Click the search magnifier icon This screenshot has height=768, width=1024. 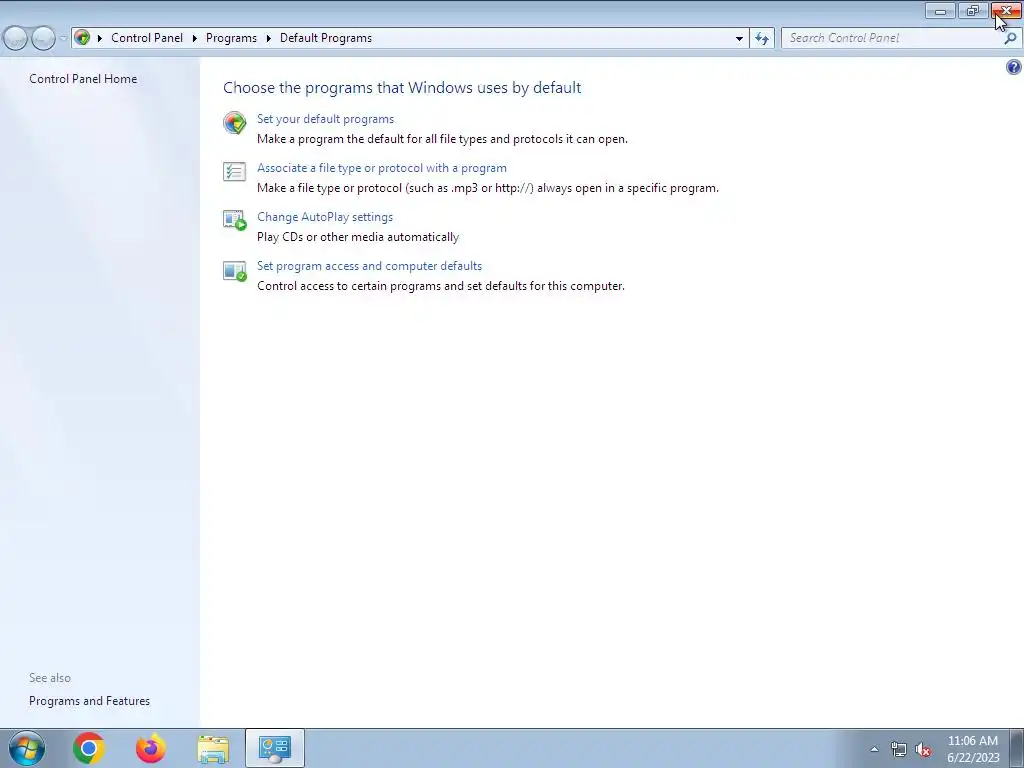click(x=1010, y=38)
